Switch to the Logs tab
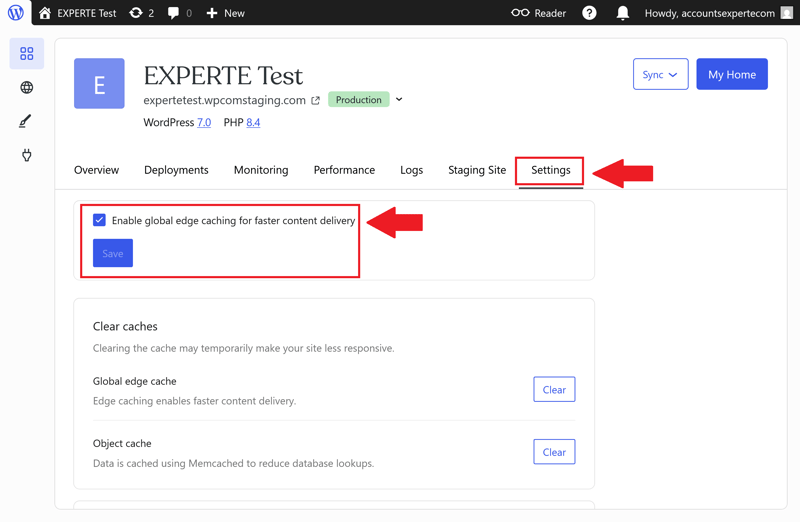Screen dimensions: 800x522 411,170
